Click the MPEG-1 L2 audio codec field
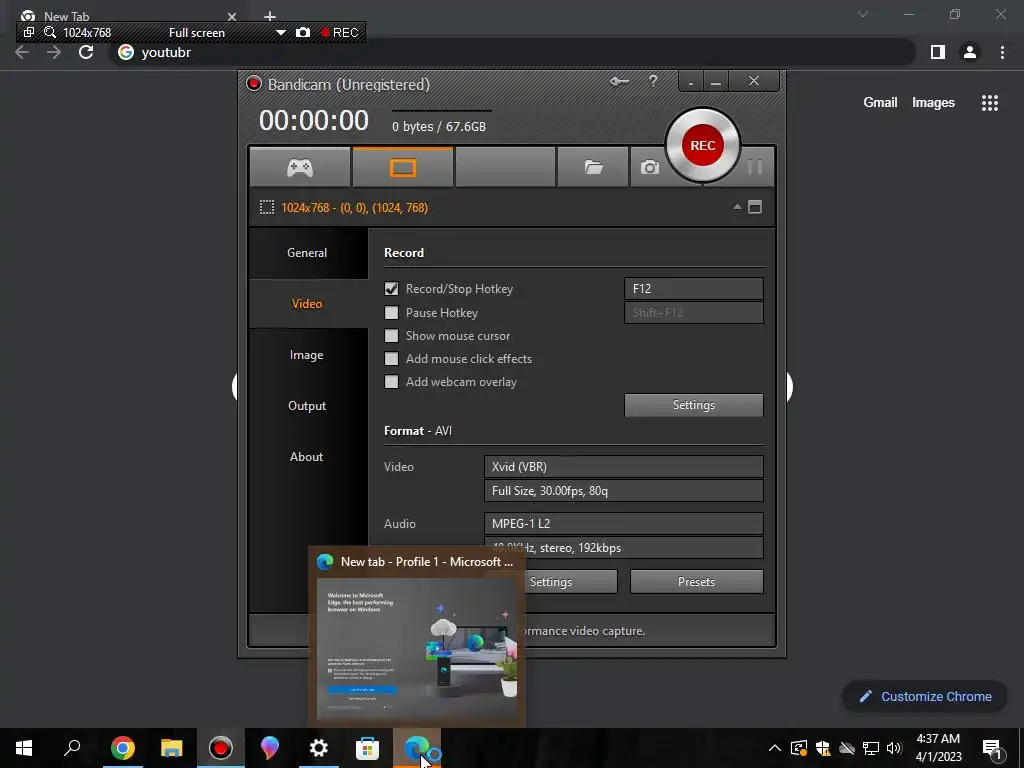This screenshot has width=1024, height=768. coord(624,524)
